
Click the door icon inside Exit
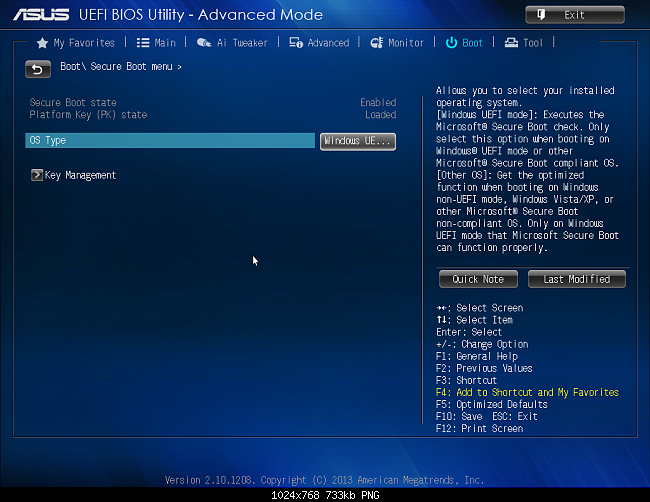[x=541, y=15]
